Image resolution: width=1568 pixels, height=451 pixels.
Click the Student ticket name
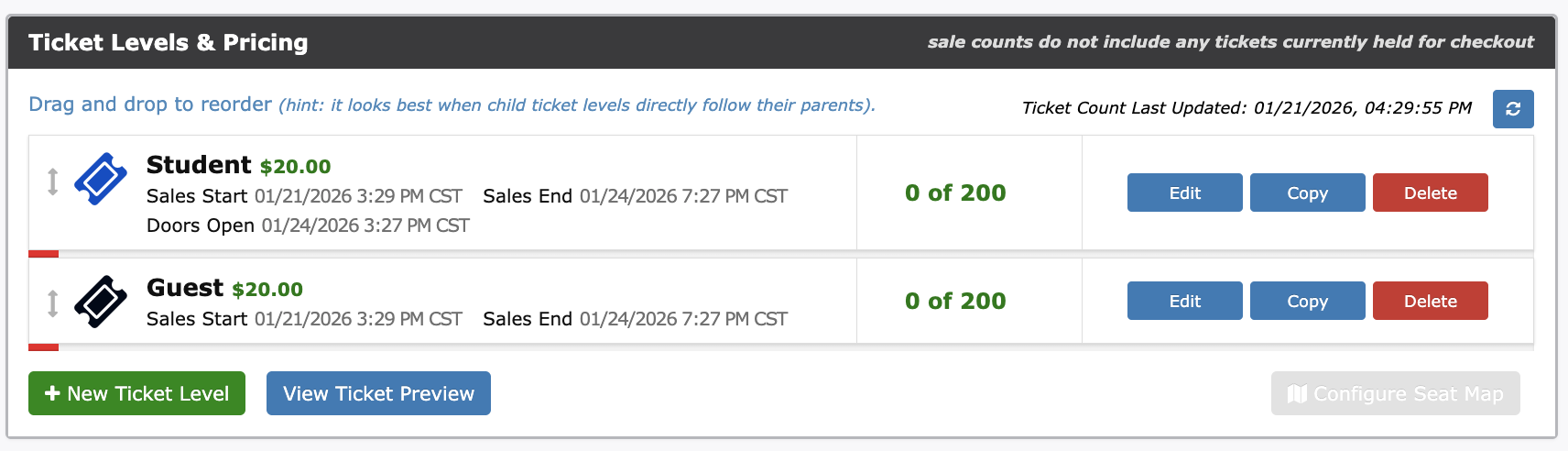199,165
